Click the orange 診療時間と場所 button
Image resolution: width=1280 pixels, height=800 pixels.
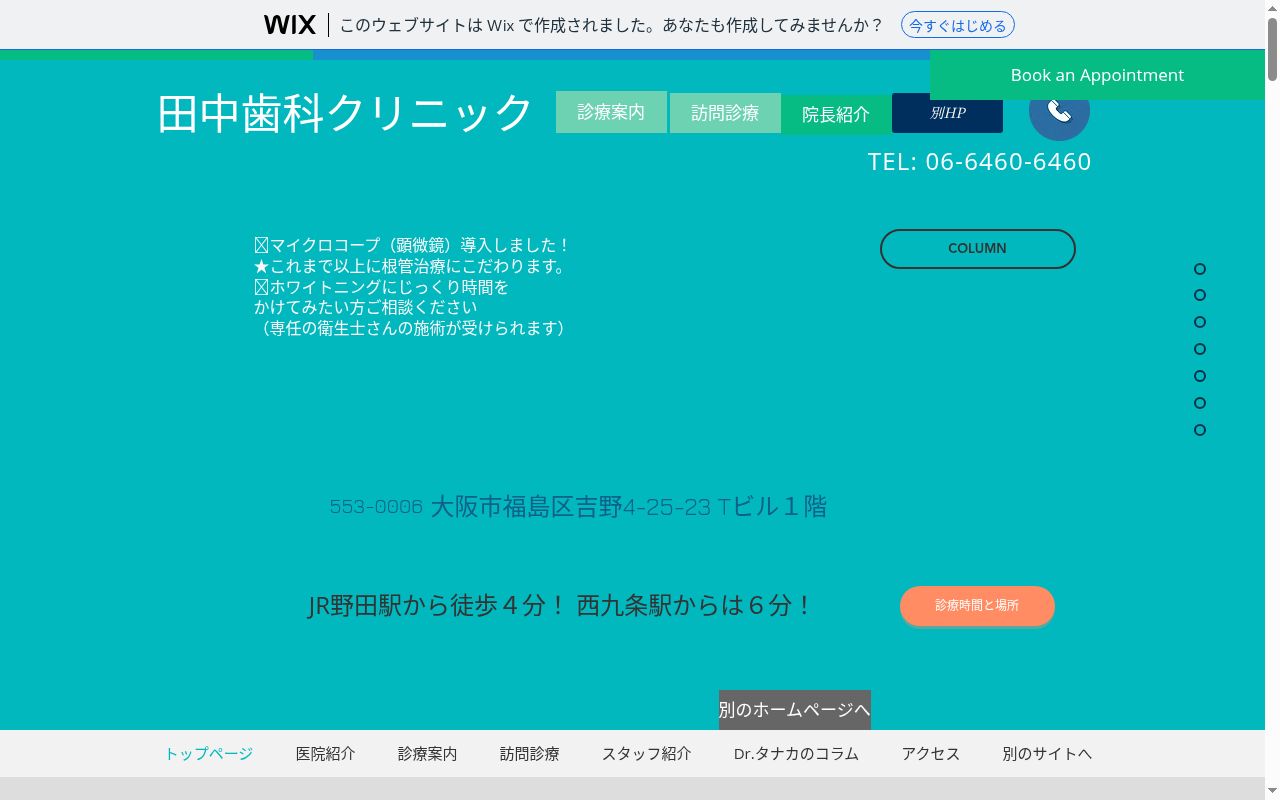(x=977, y=606)
